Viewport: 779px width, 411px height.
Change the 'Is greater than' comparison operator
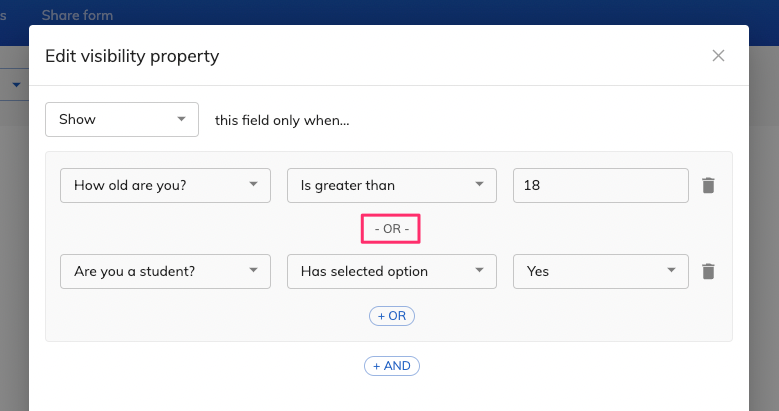coord(391,185)
